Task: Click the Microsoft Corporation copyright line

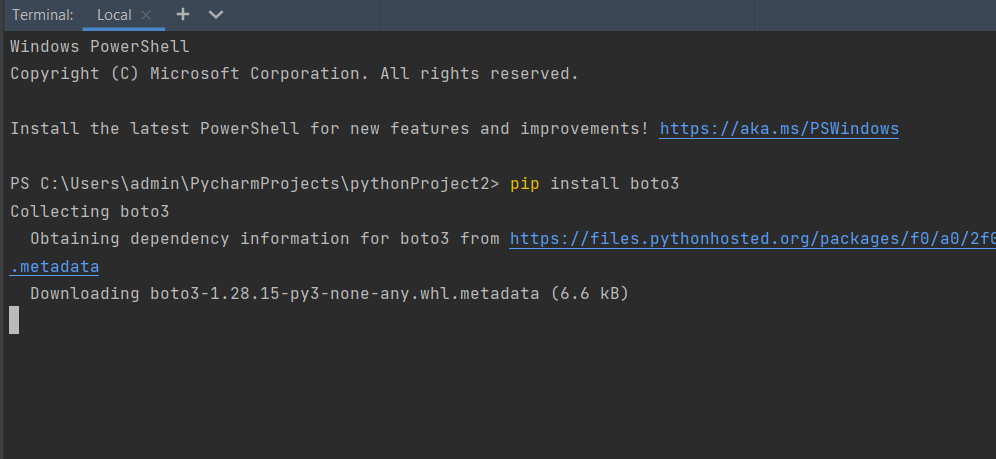Action: pyautogui.click(x=294, y=74)
